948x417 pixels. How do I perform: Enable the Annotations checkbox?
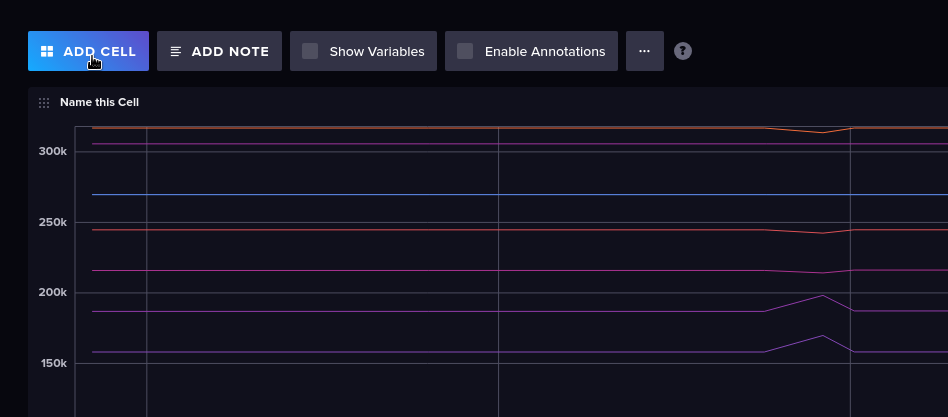pos(465,51)
